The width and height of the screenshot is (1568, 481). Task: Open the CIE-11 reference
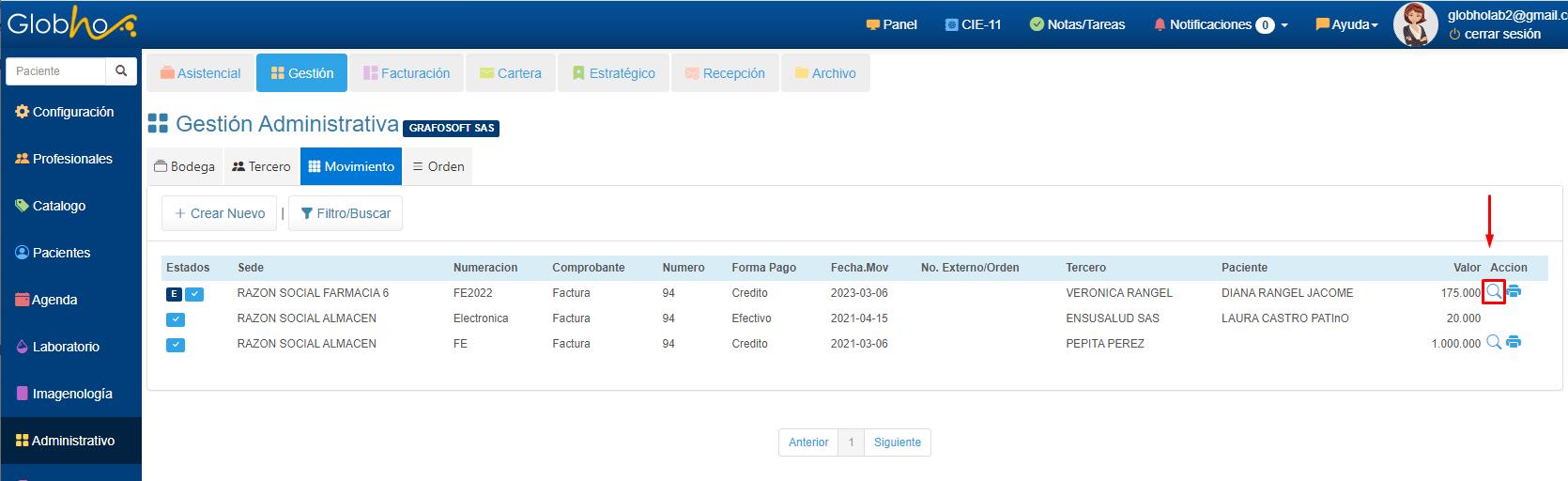[973, 24]
